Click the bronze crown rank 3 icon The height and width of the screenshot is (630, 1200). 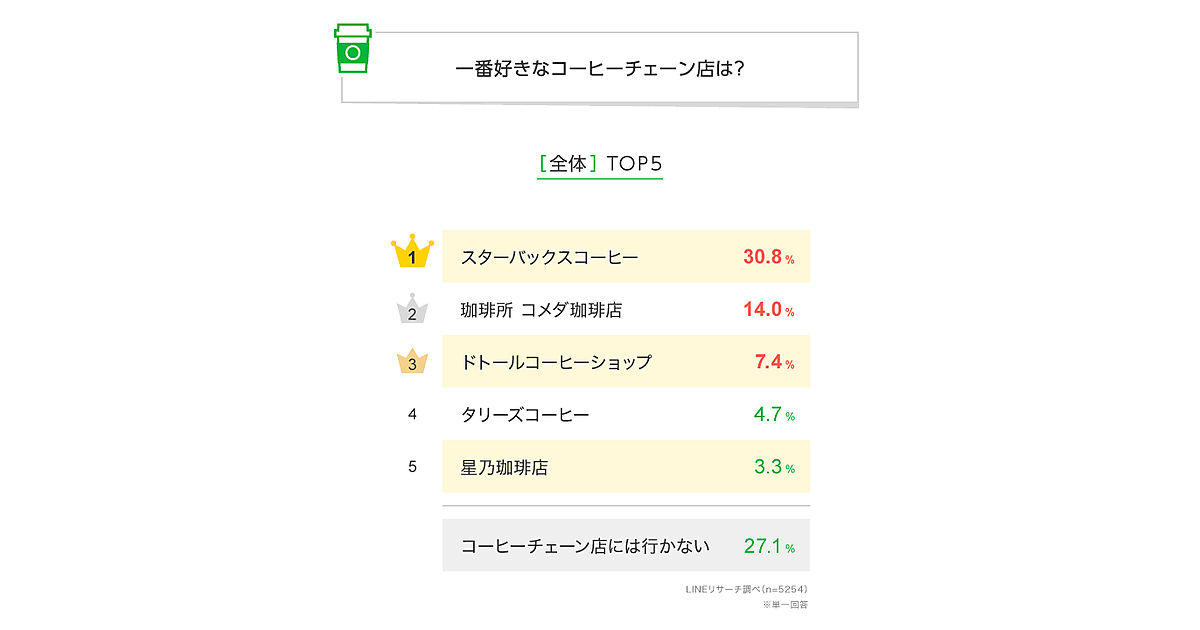click(412, 361)
